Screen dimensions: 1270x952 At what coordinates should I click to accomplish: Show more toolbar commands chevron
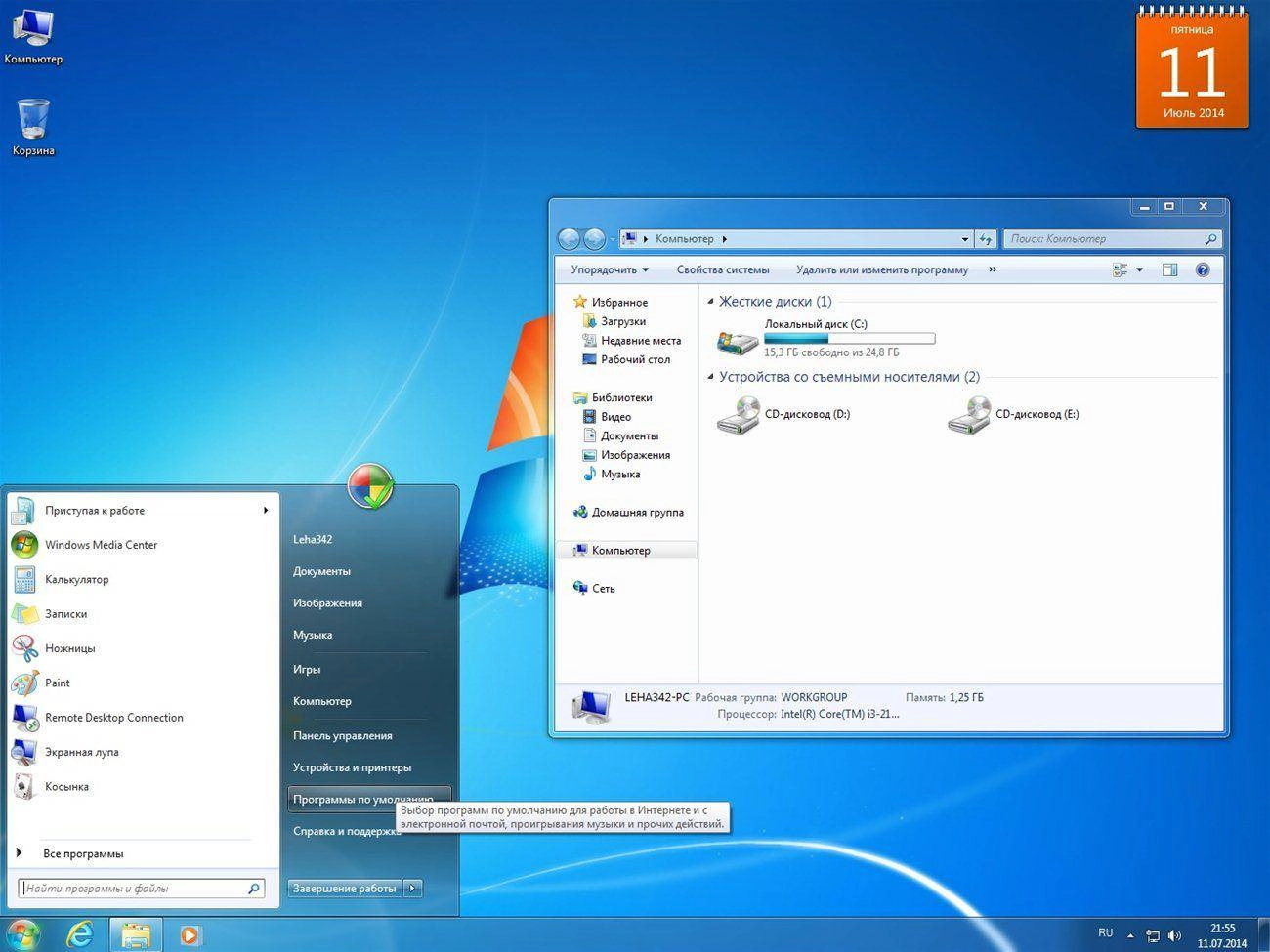coord(993,269)
